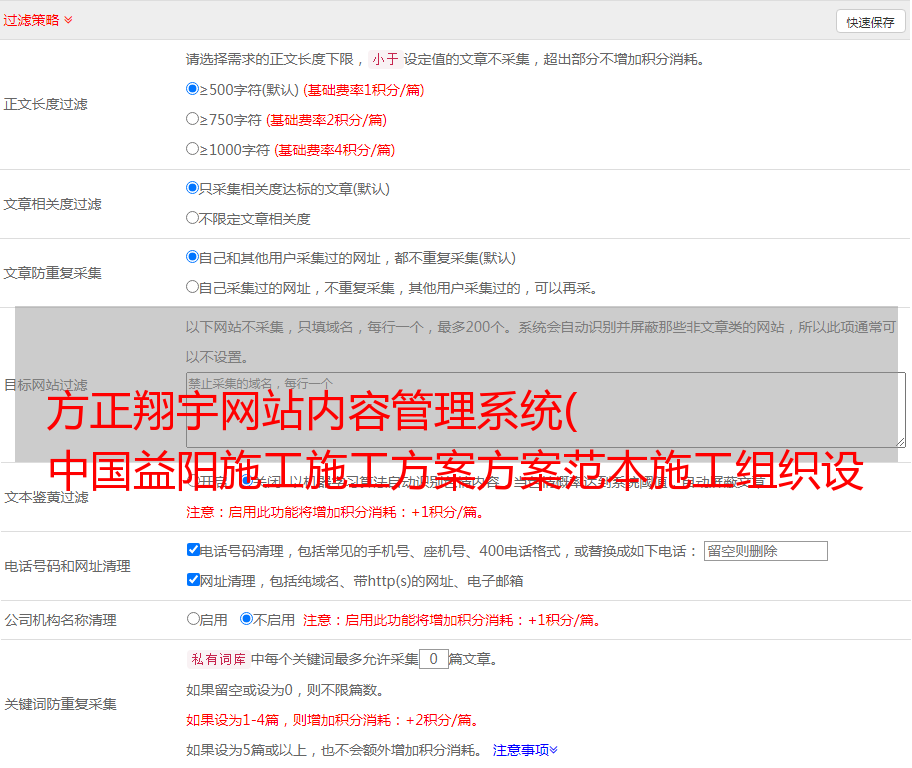Click the articles-per-keyword field showing 0

[x=433, y=659]
